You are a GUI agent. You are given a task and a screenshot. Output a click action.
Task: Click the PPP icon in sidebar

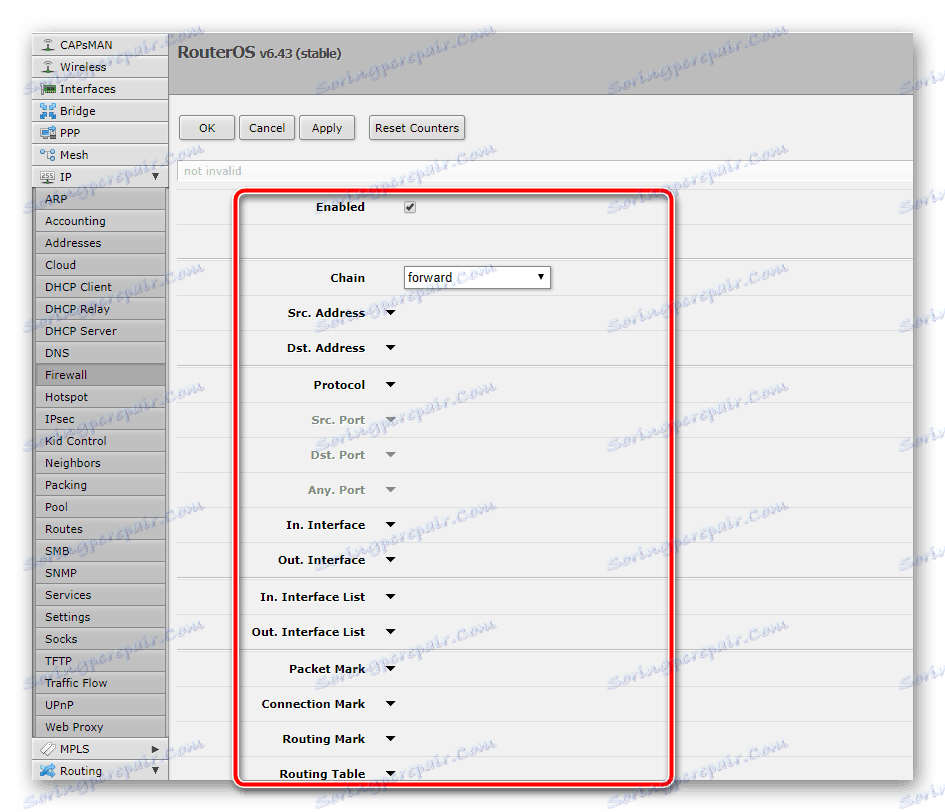tap(48, 133)
